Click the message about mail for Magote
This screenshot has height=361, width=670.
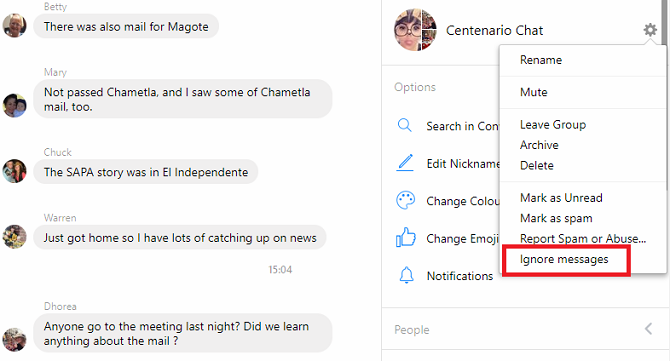126,26
